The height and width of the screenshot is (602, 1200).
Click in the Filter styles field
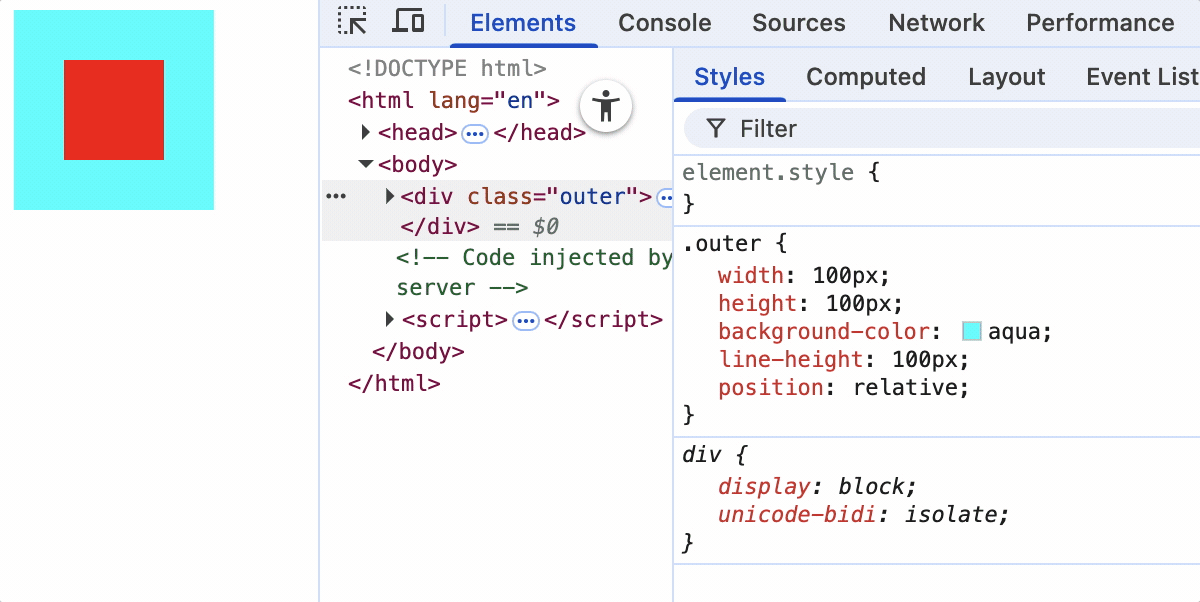[940, 128]
